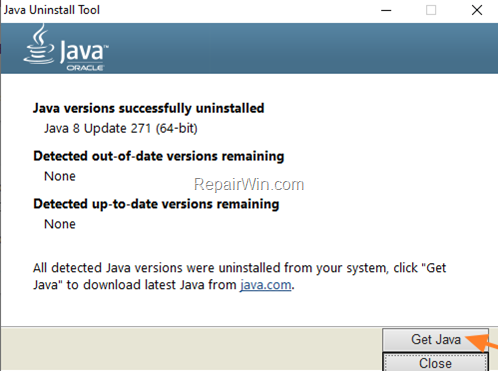Click the Get Java button

tap(435, 340)
